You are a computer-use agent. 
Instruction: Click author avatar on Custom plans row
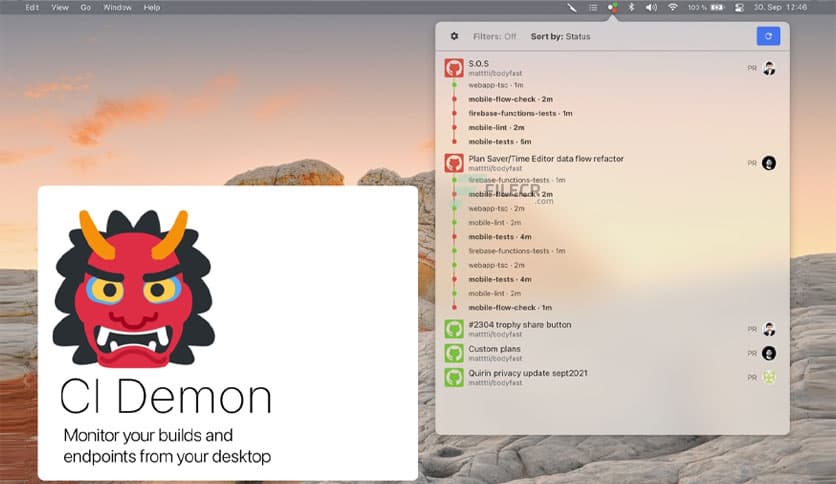click(769, 353)
